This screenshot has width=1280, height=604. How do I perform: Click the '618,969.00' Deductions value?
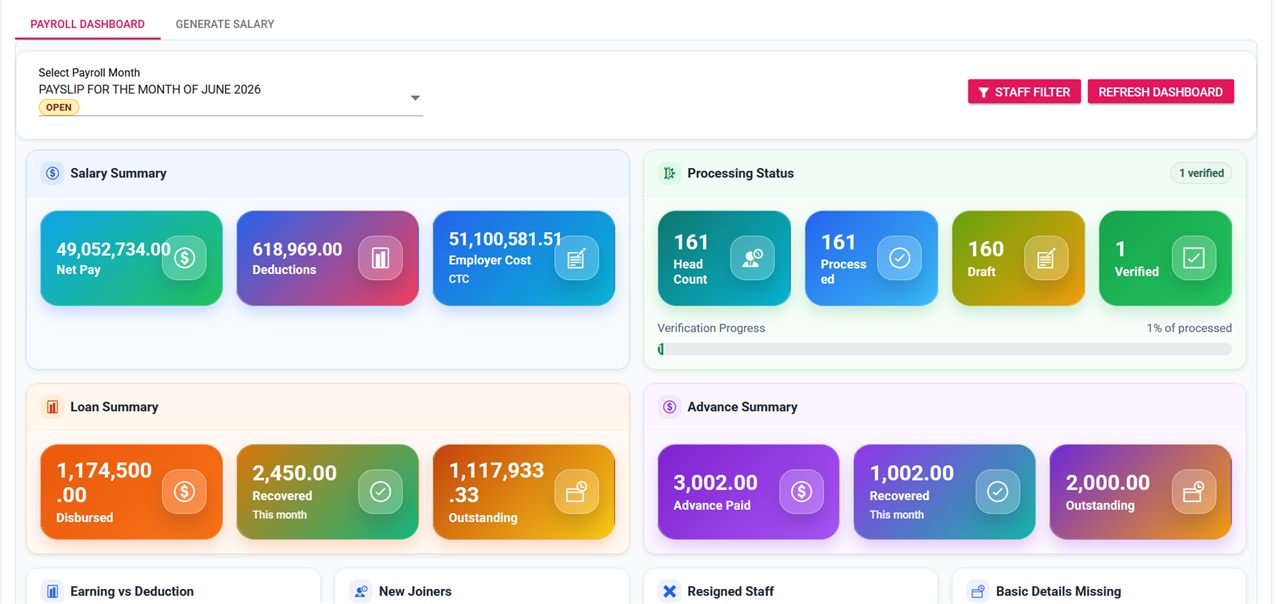pos(297,249)
